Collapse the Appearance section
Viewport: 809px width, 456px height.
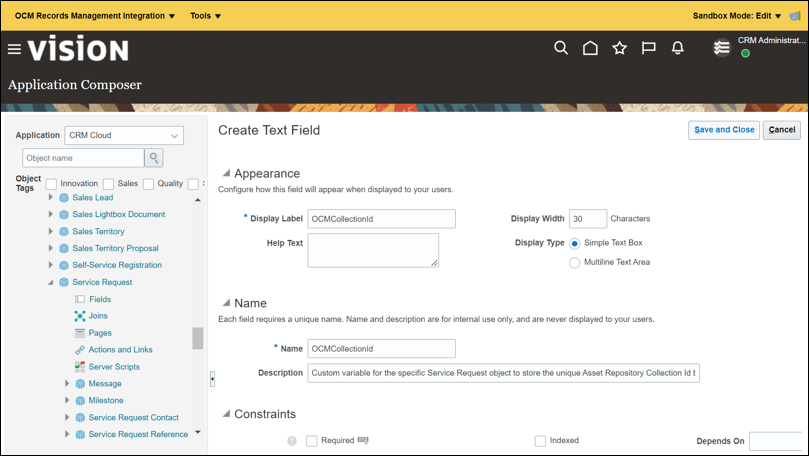click(x=226, y=173)
